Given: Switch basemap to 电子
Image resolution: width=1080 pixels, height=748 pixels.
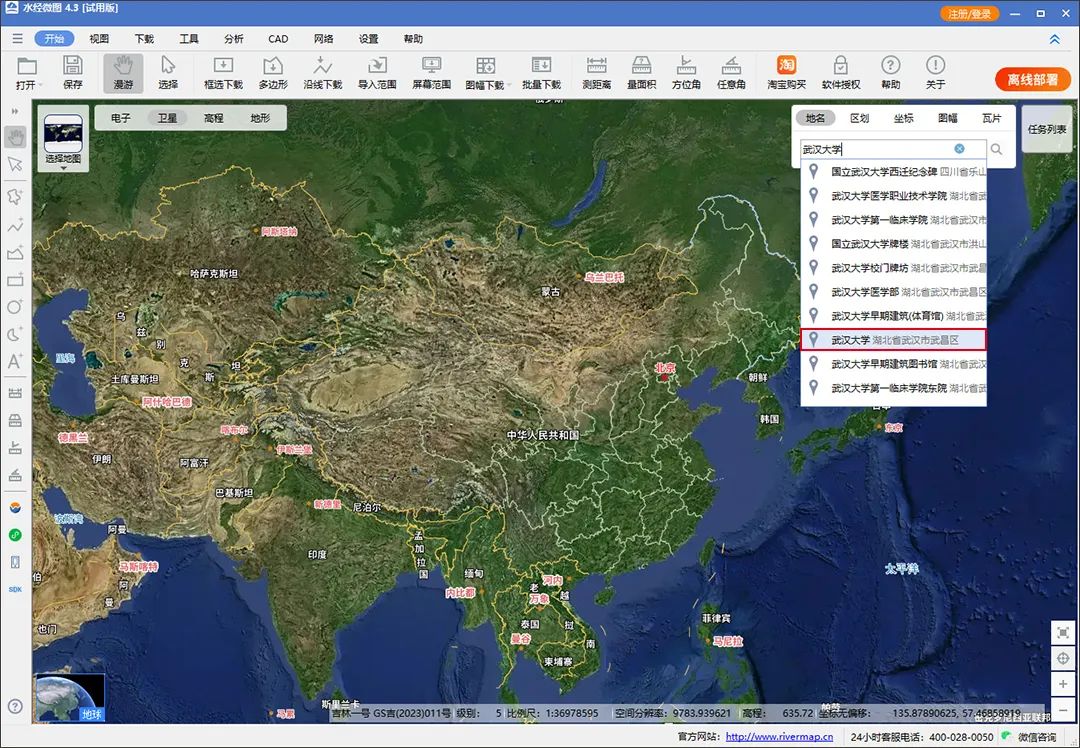Looking at the screenshot, I should (x=121, y=118).
